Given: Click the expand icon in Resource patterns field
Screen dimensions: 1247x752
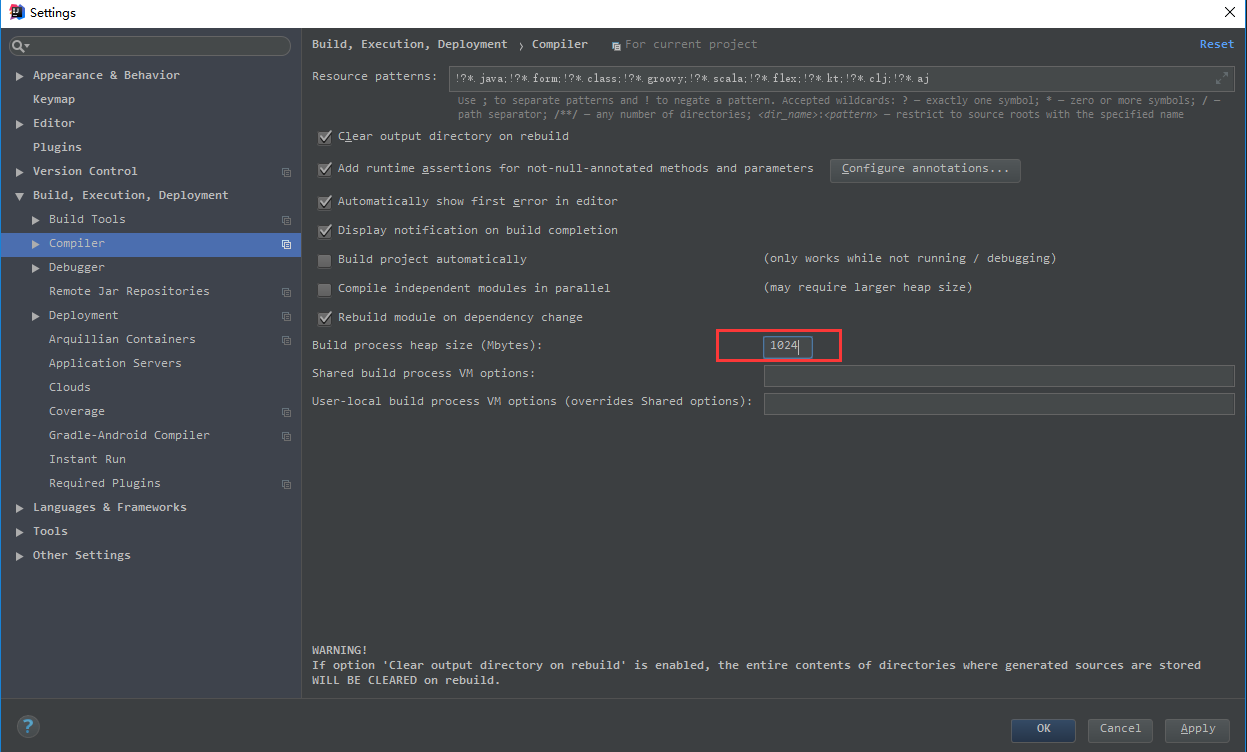Looking at the screenshot, I should (x=1221, y=78).
